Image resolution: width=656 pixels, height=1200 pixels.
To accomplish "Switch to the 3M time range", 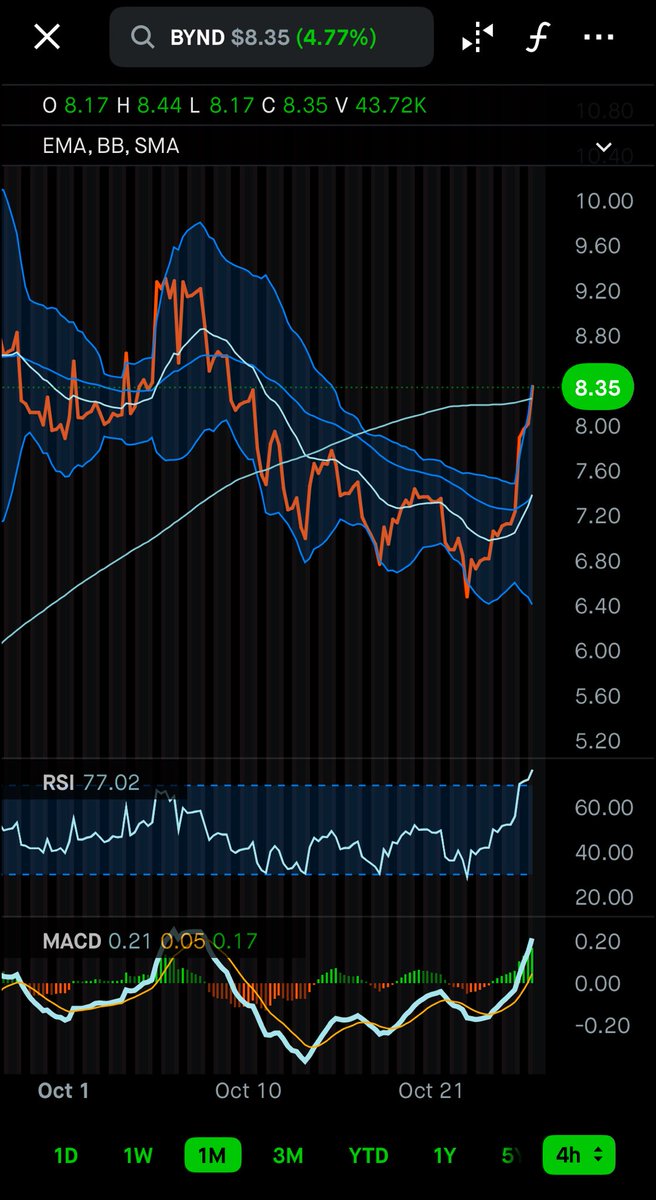I will point(288,1156).
